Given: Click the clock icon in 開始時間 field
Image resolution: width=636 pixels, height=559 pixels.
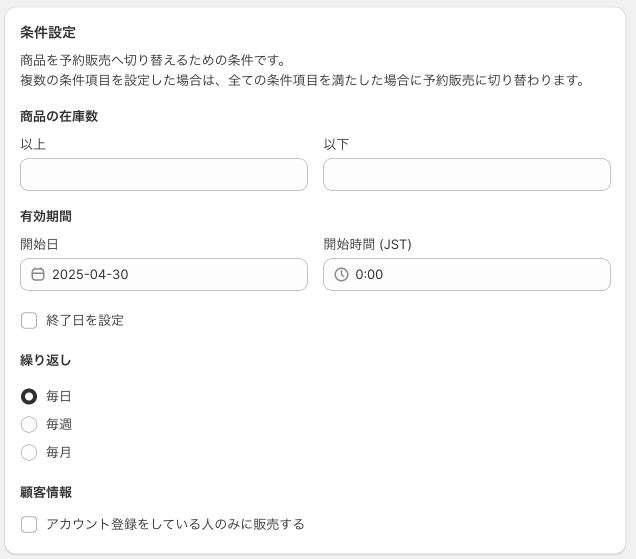Looking at the screenshot, I should tap(341, 274).
